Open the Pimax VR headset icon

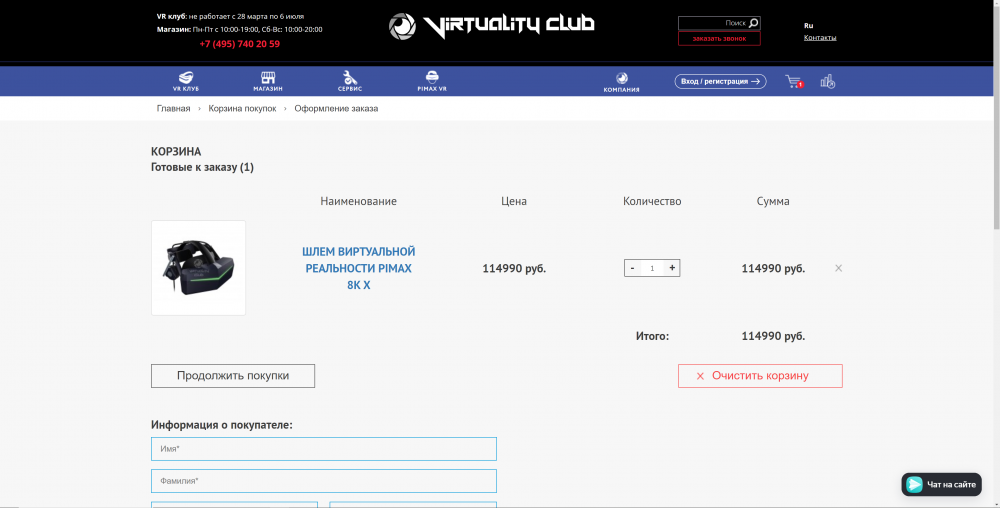tap(432, 81)
